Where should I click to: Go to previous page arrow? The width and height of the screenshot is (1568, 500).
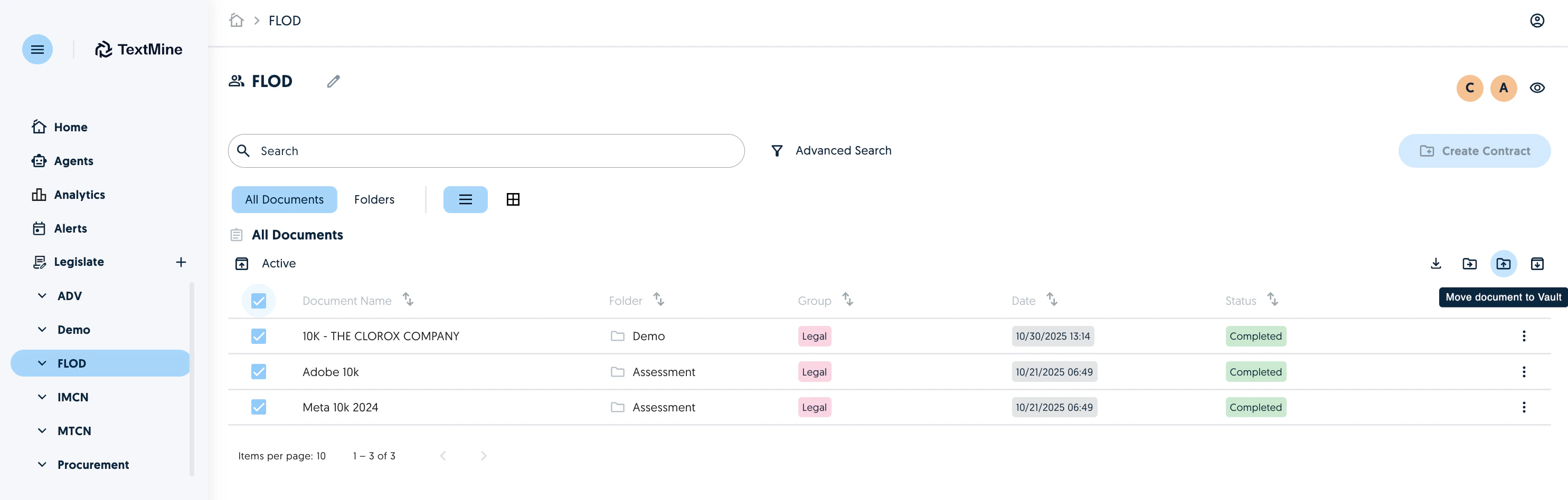pyautogui.click(x=443, y=456)
